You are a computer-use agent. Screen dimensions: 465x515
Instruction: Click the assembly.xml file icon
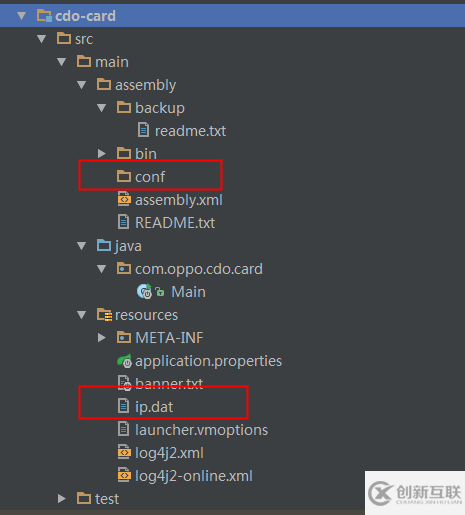pyautogui.click(x=124, y=200)
